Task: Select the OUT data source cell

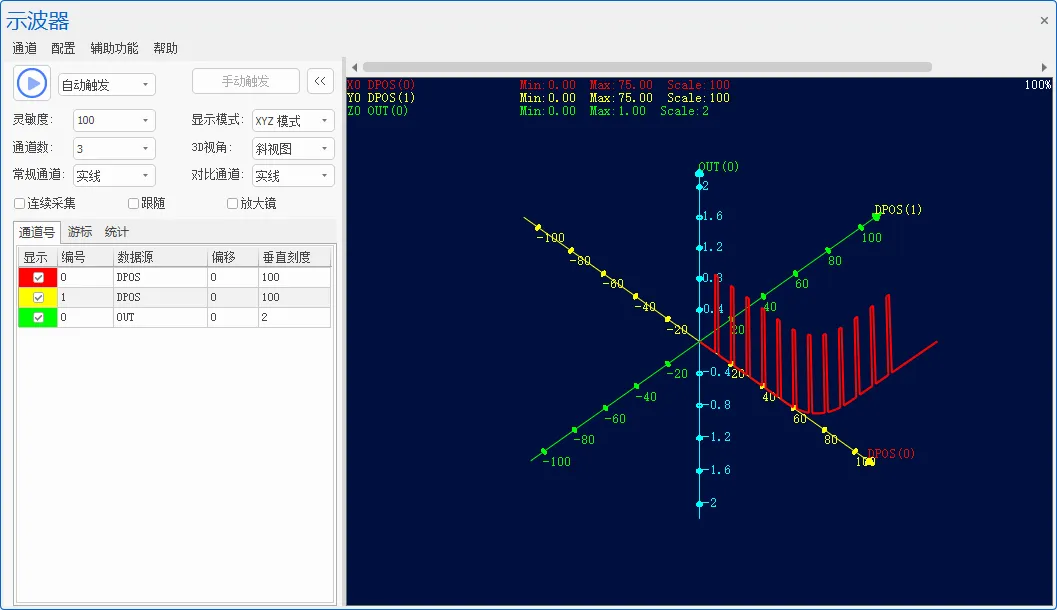Action: click(x=160, y=317)
